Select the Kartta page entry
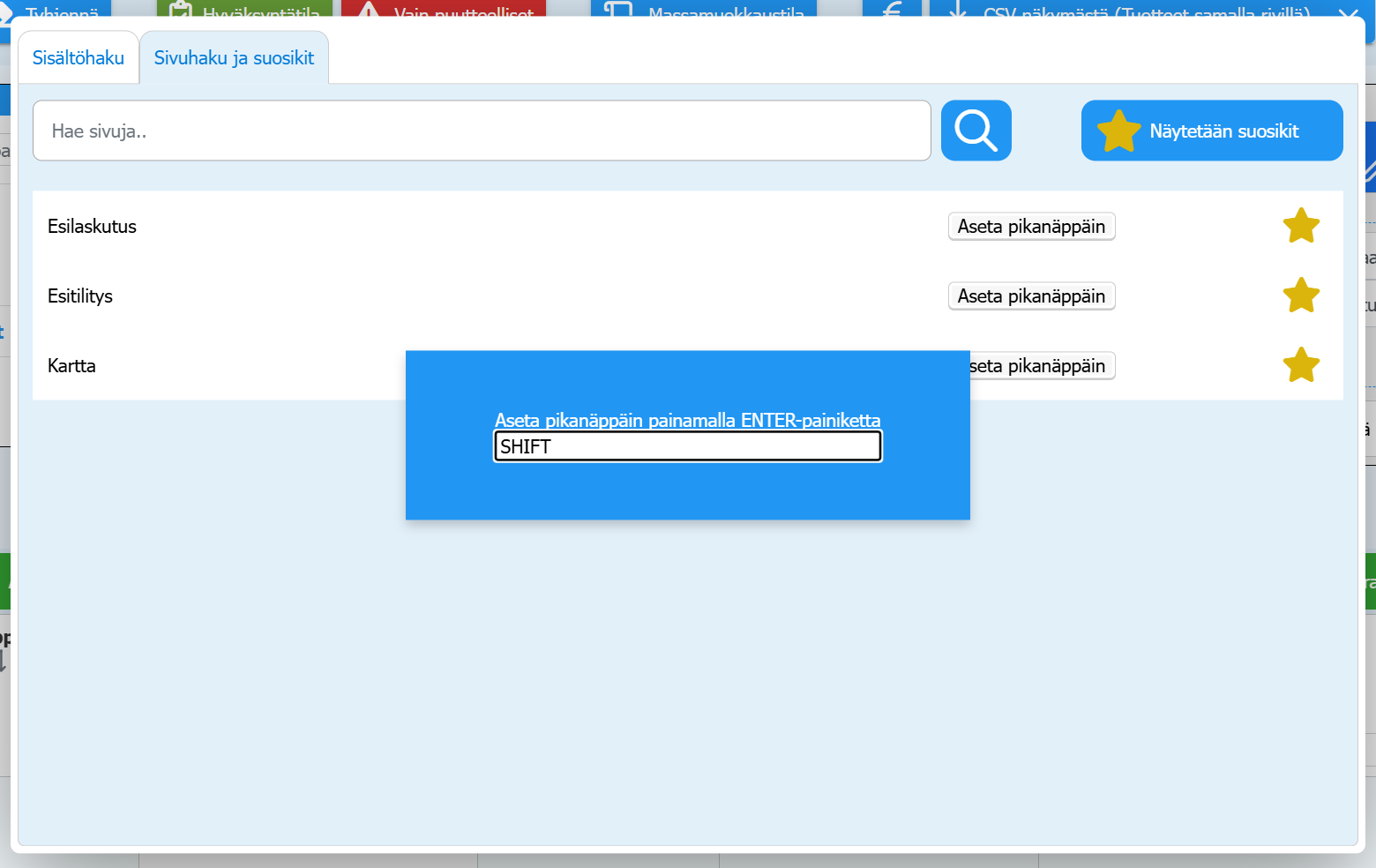1376x868 pixels. click(71, 366)
